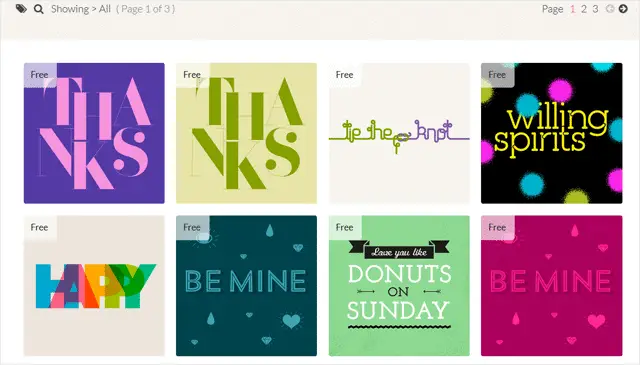Select current page number 1
This screenshot has width=640, height=365.
click(573, 9)
